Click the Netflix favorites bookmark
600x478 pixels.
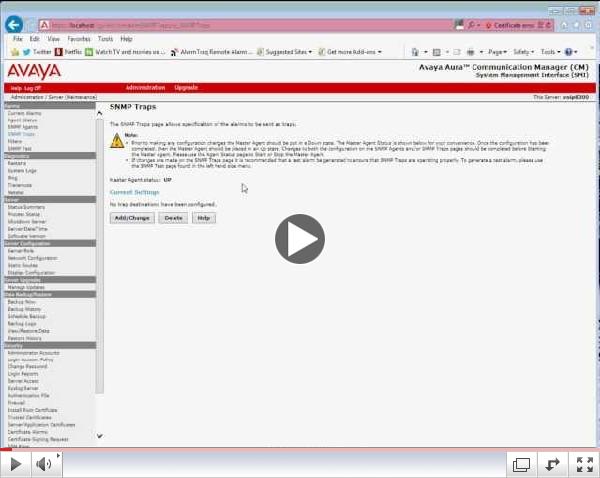68,52
